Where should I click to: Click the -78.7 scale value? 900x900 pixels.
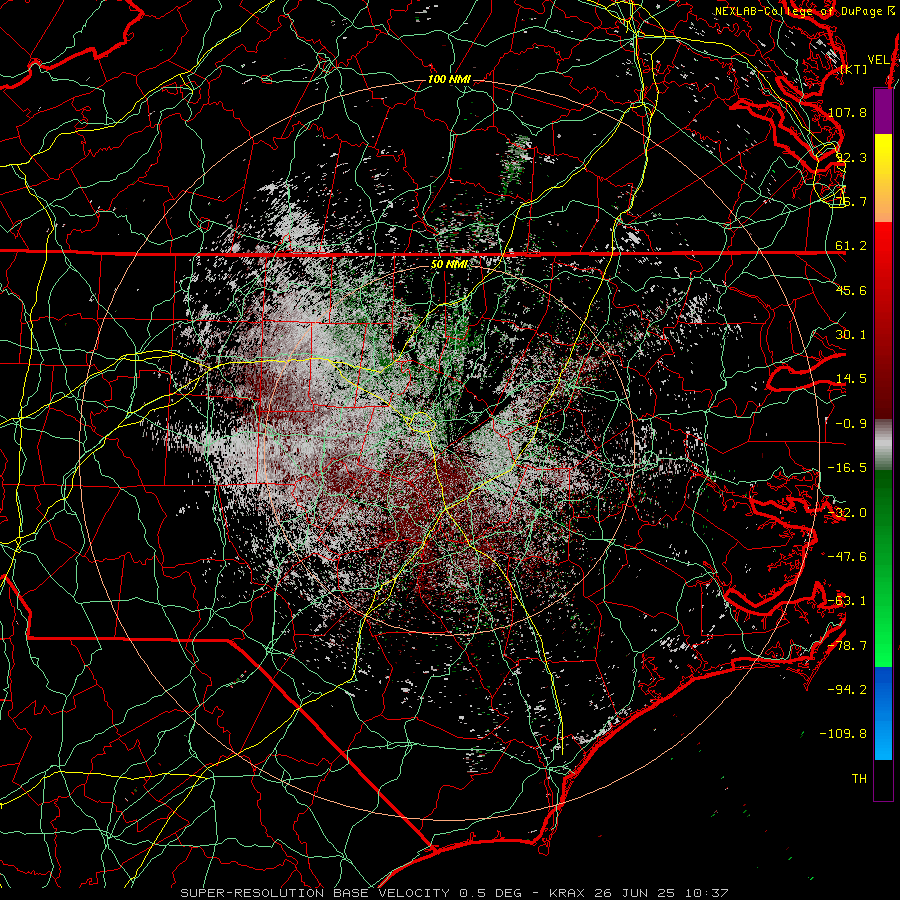point(847,646)
